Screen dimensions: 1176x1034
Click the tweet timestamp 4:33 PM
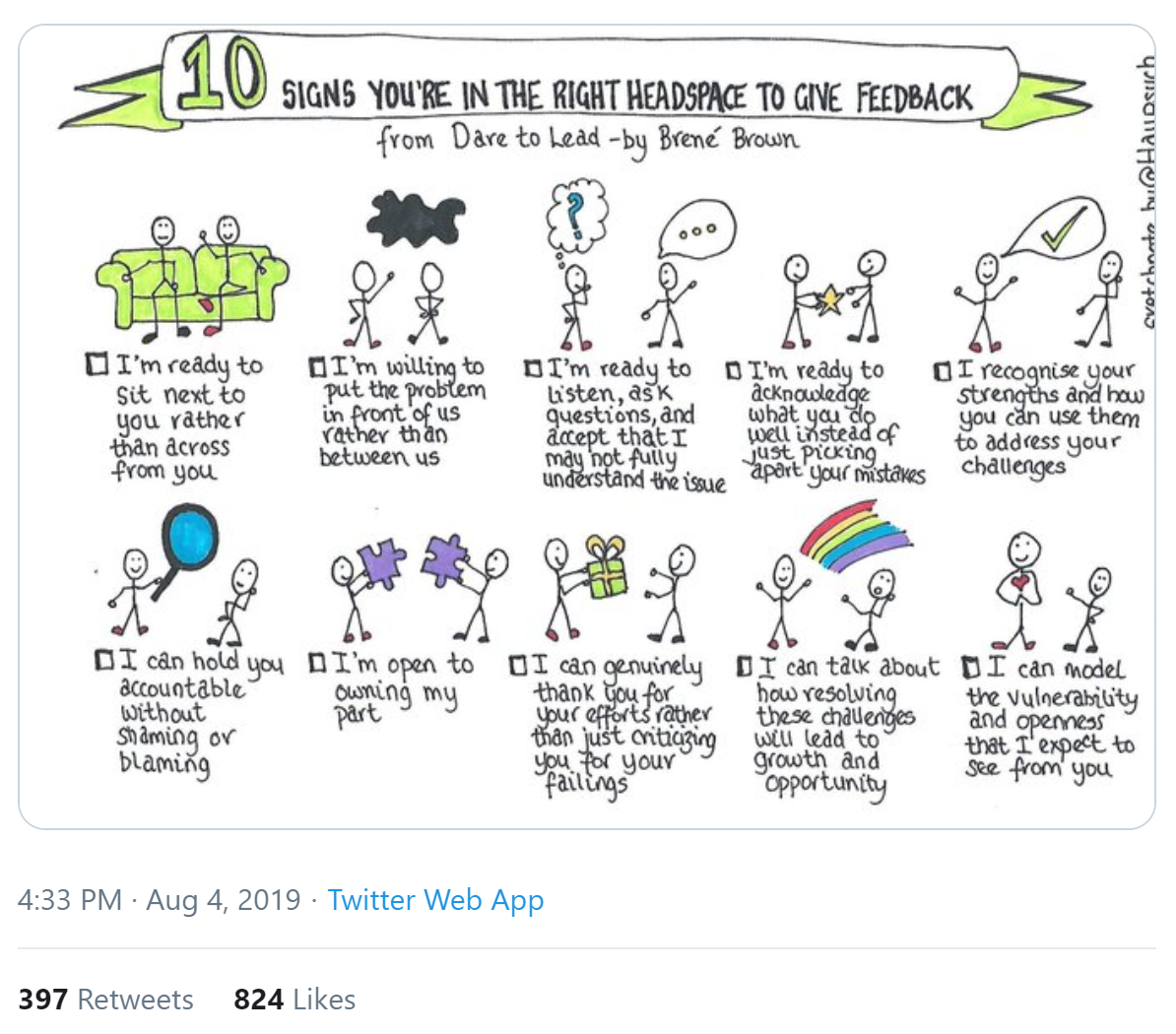70,900
